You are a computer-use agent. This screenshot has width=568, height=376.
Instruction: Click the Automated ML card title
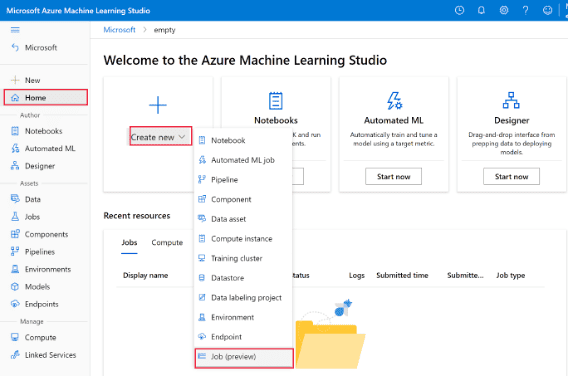[393, 120]
